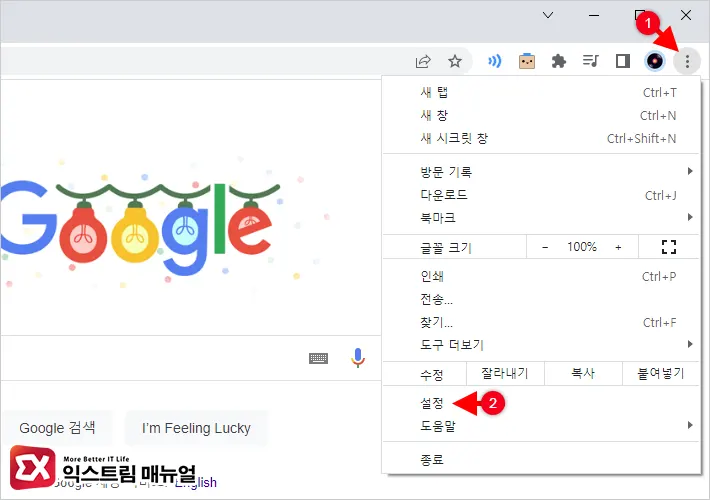Click the Google 검색 button

(57, 428)
